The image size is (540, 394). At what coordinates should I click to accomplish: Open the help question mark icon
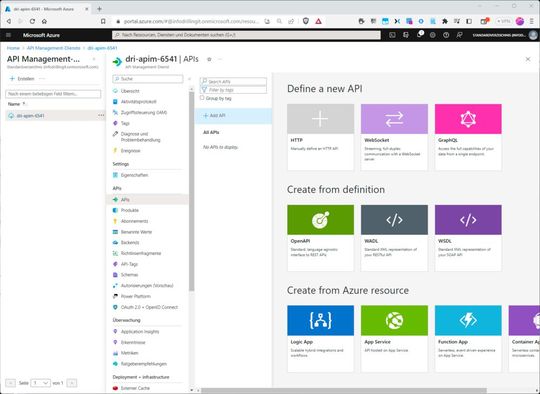point(446,35)
